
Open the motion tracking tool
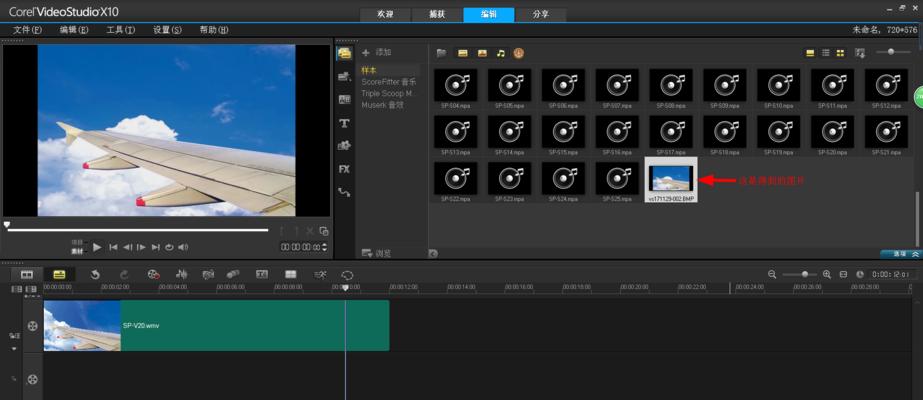[234, 275]
